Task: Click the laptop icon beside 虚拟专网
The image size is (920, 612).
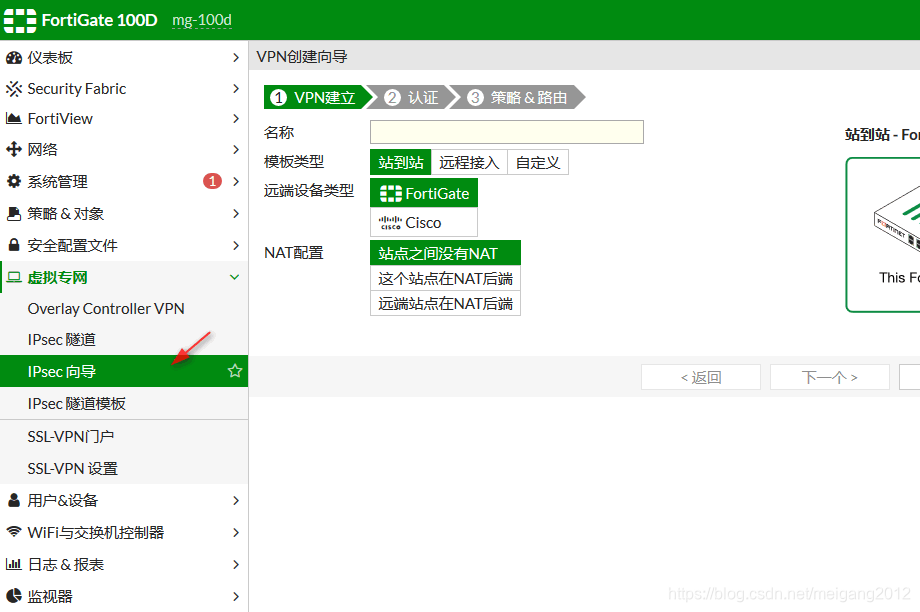Action: 14,277
